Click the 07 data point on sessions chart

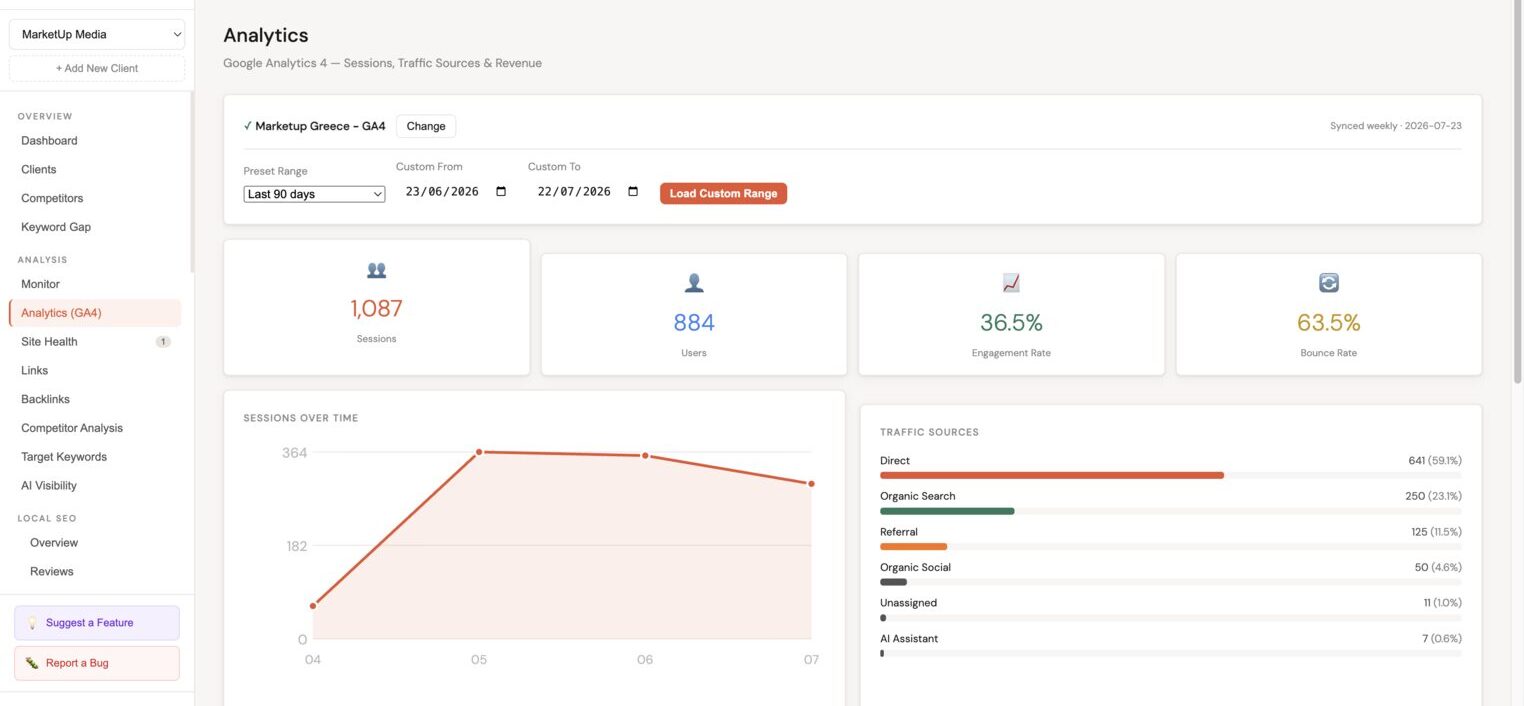811,484
